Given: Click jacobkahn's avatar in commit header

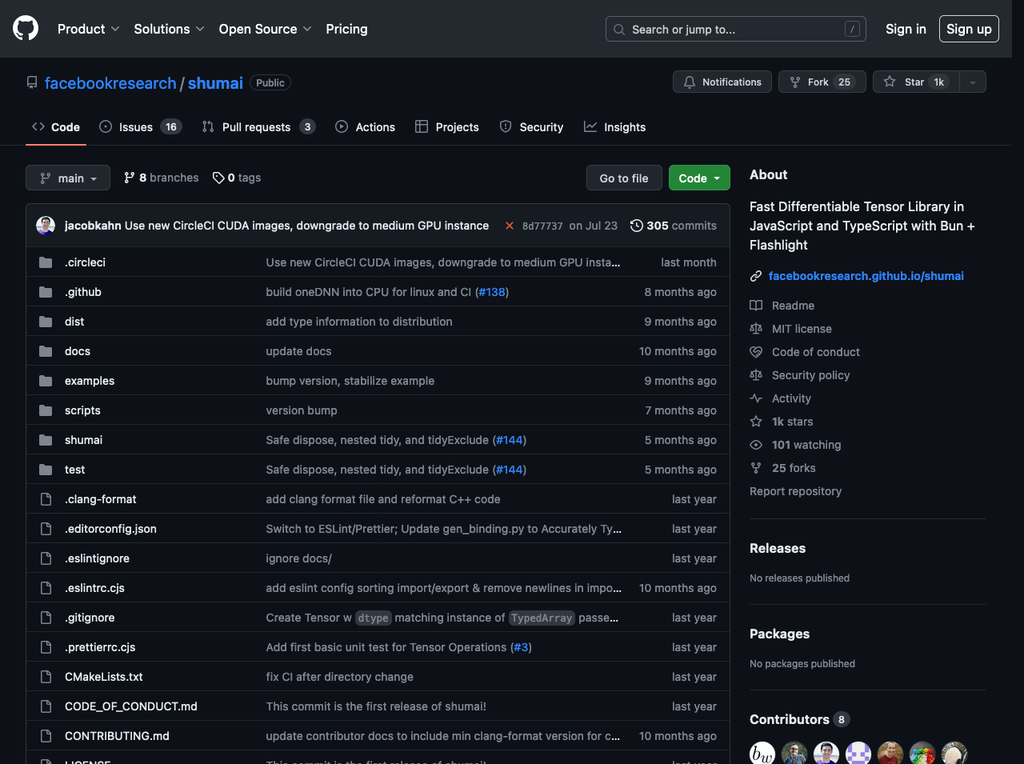Looking at the screenshot, I should (x=46, y=225).
